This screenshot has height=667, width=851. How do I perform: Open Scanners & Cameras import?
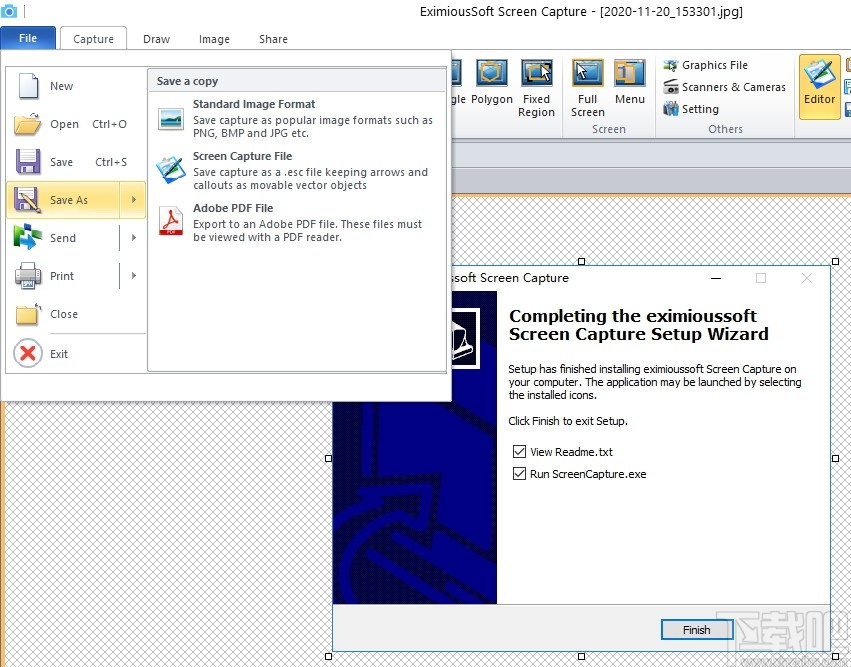click(724, 87)
